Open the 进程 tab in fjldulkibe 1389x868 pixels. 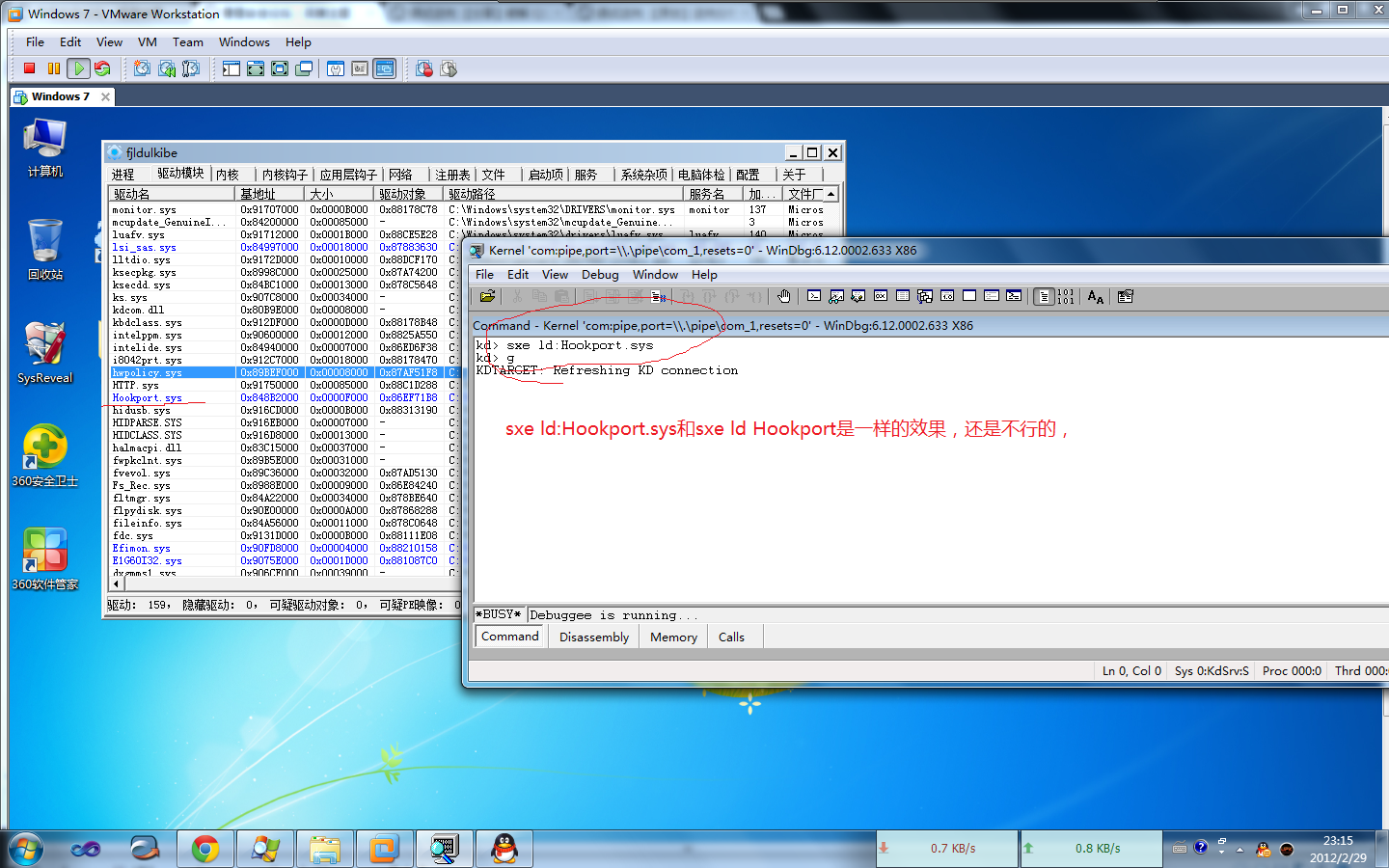(123, 175)
